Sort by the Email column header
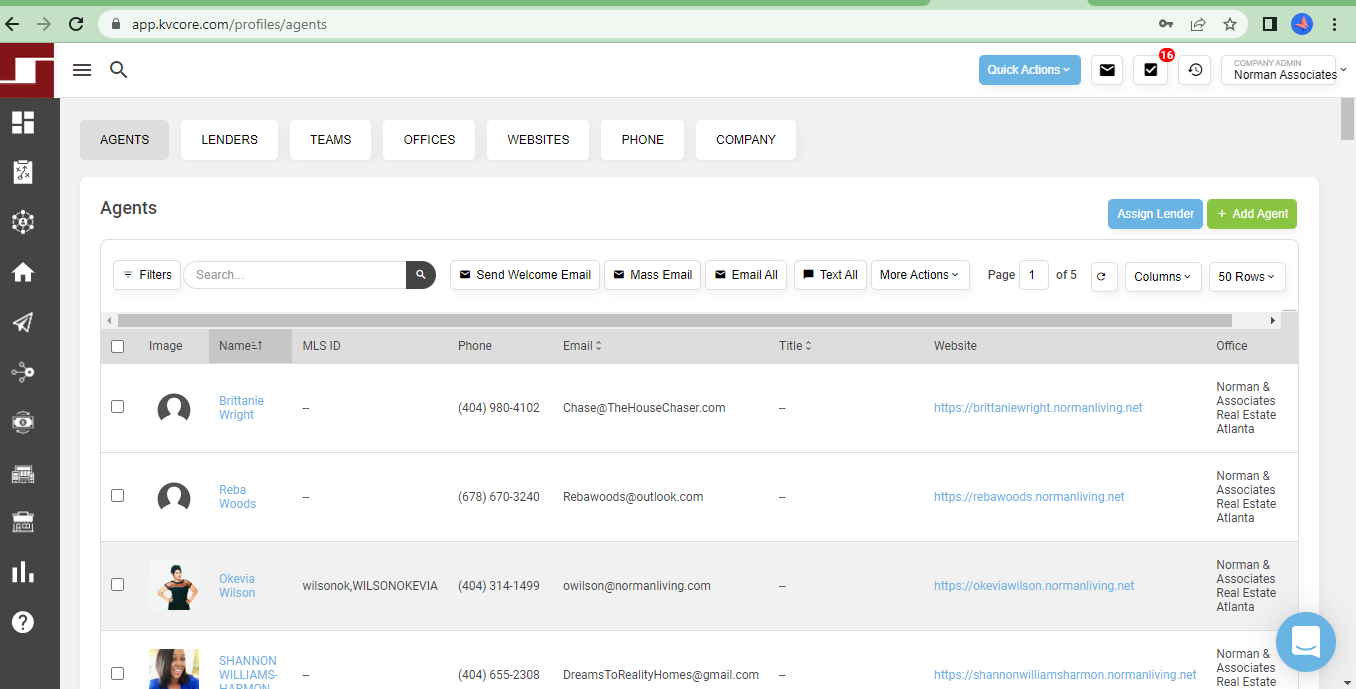1356x689 pixels. point(582,346)
